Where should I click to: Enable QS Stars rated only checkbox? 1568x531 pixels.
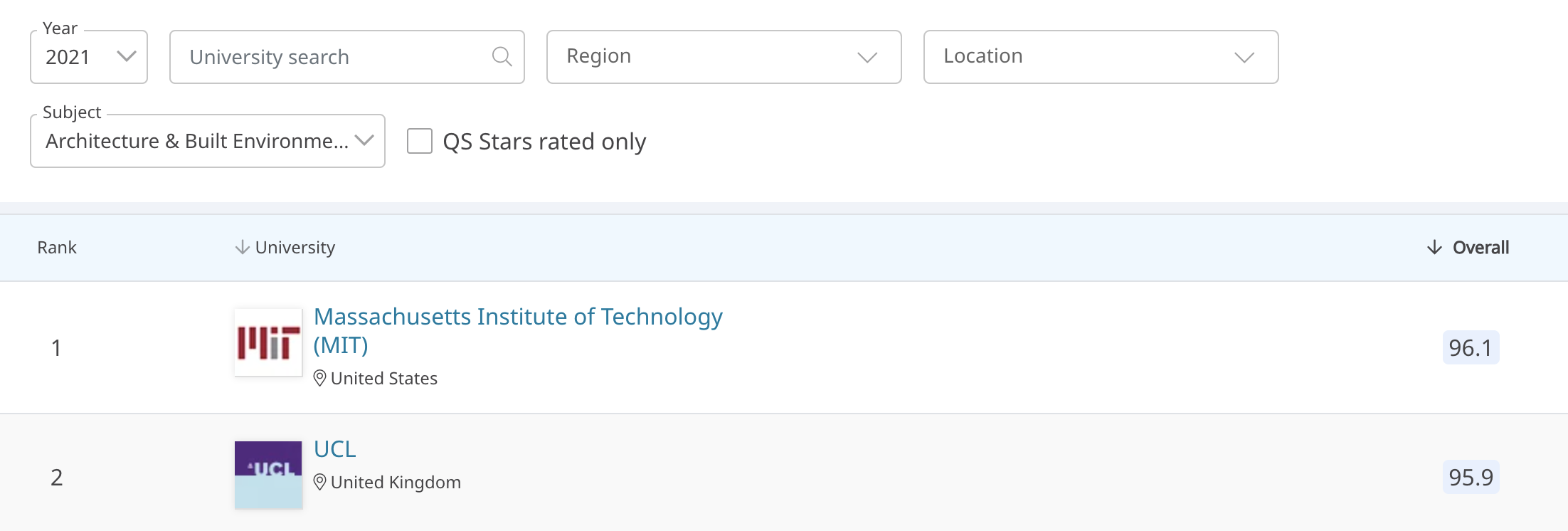[420, 141]
